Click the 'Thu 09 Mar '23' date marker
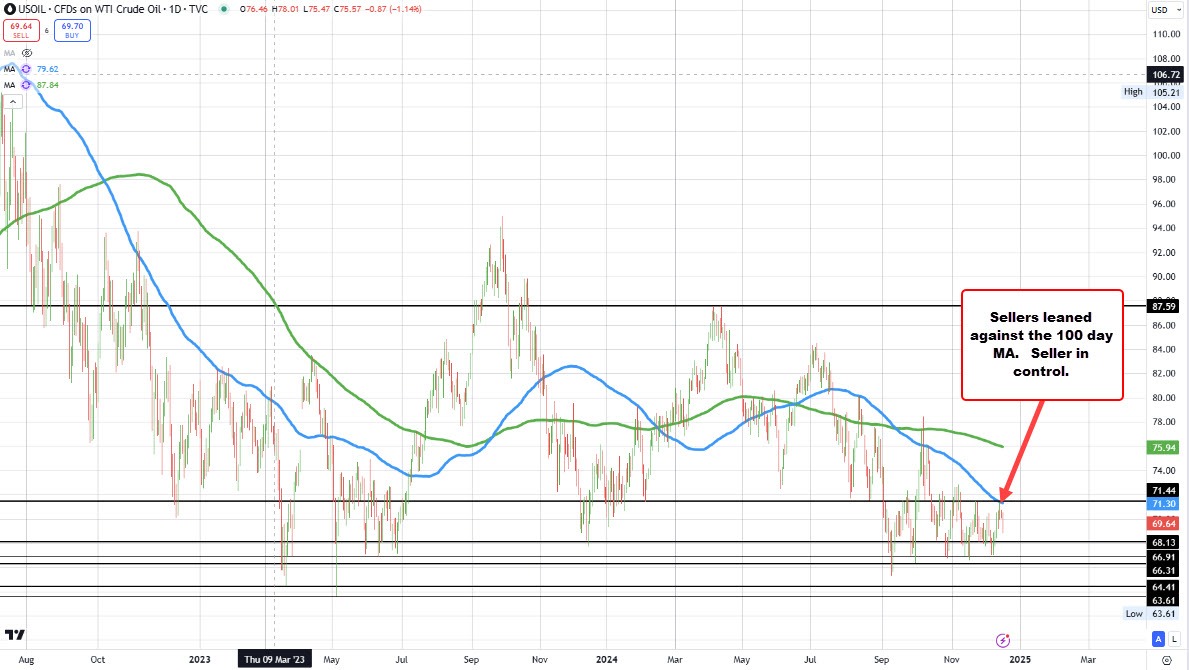 273,660
